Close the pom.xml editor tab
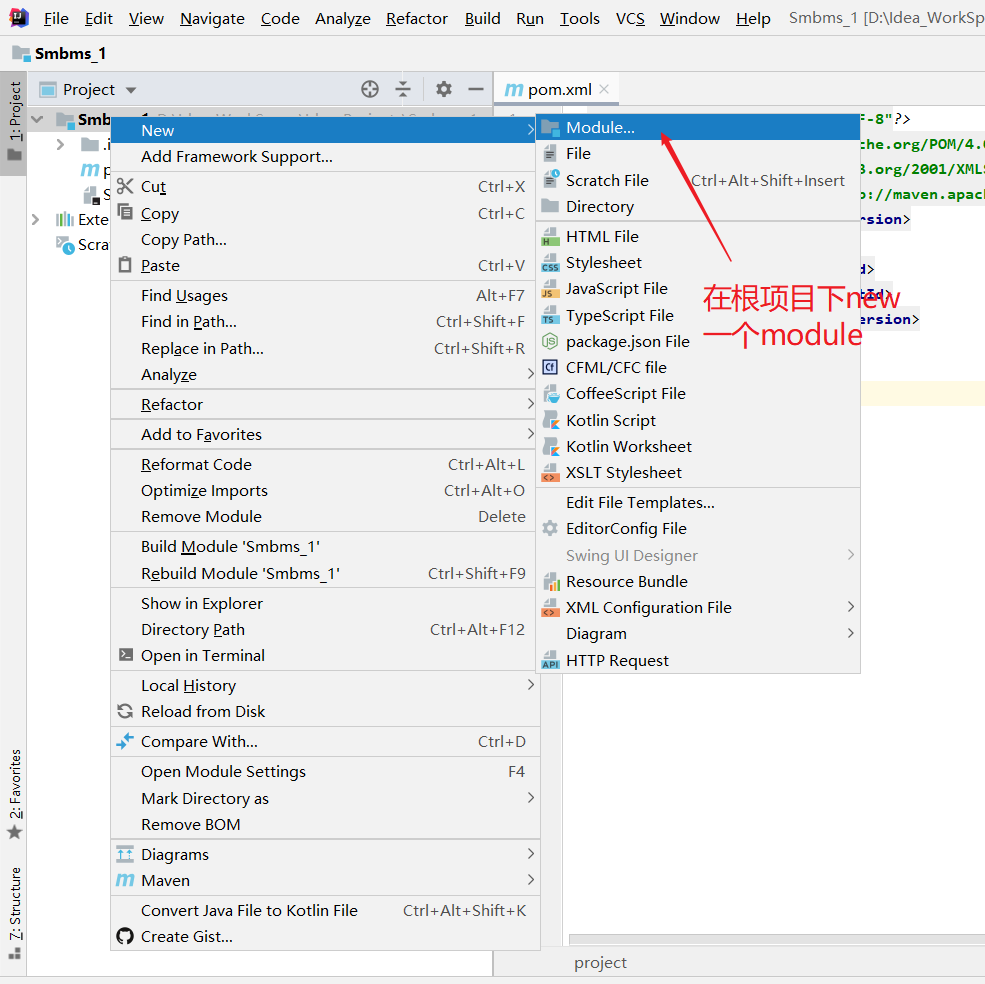985x984 pixels. tap(604, 89)
